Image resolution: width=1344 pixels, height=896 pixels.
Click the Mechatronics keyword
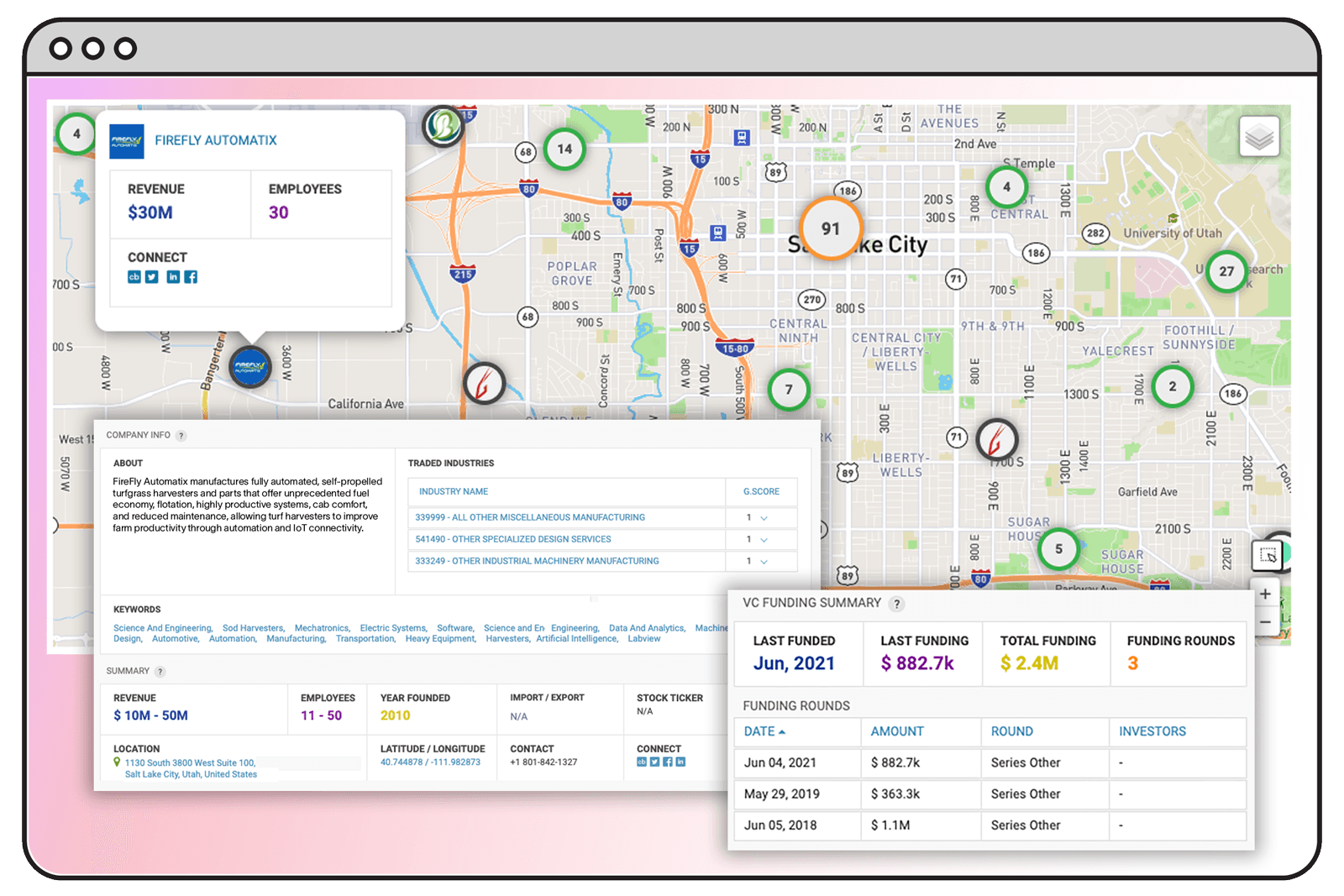323,628
